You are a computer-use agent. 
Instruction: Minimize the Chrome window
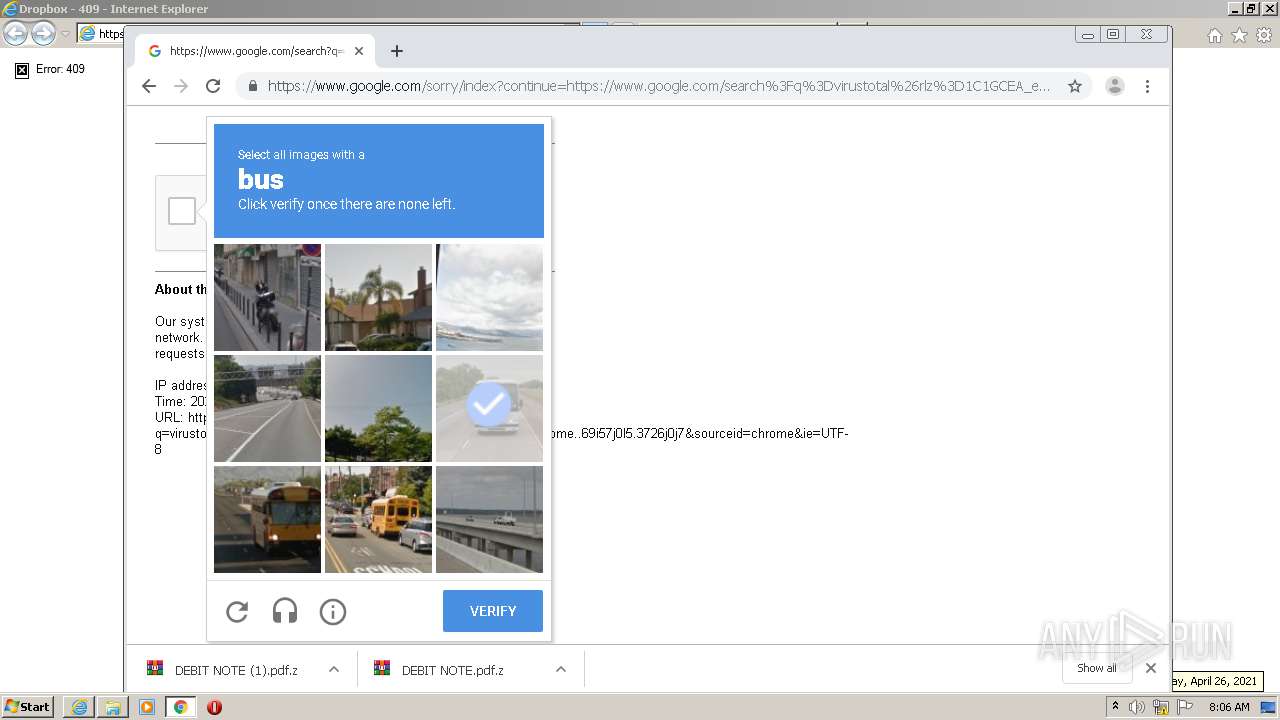pyautogui.click(x=1088, y=34)
